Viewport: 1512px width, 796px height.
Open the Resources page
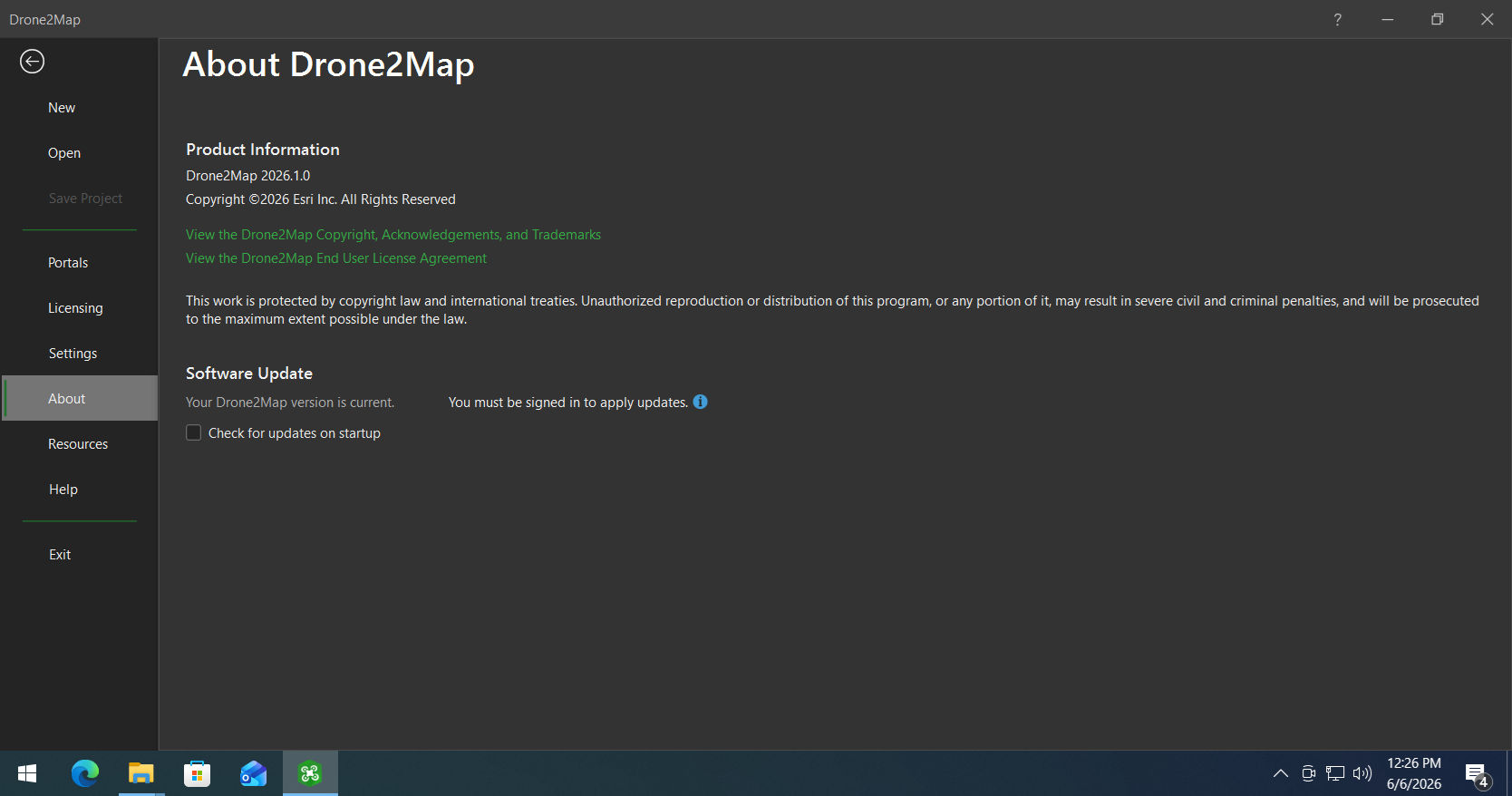point(78,444)
